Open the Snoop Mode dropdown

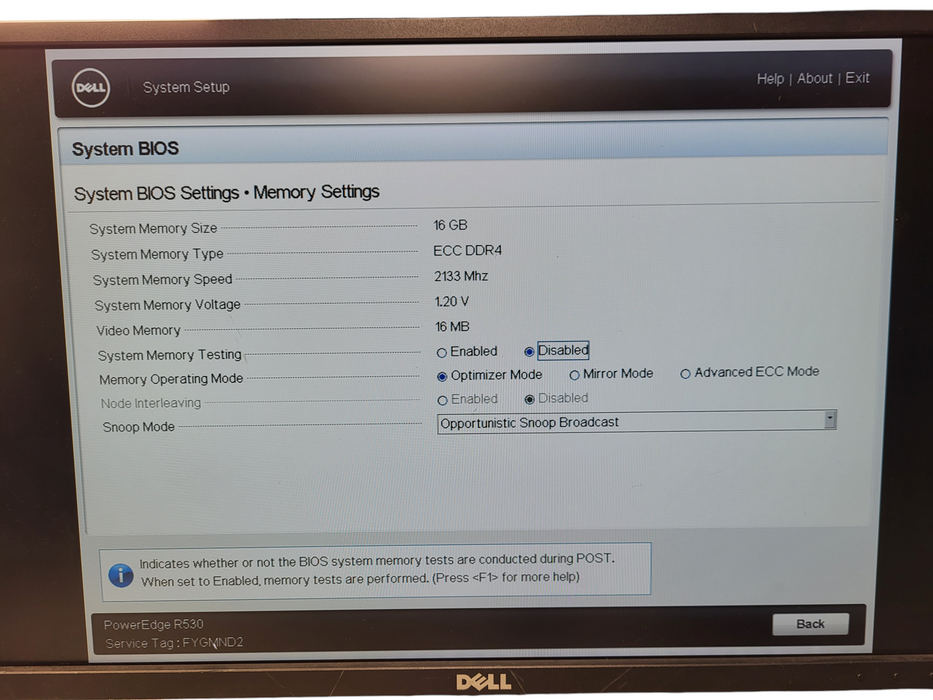(637, 422)
